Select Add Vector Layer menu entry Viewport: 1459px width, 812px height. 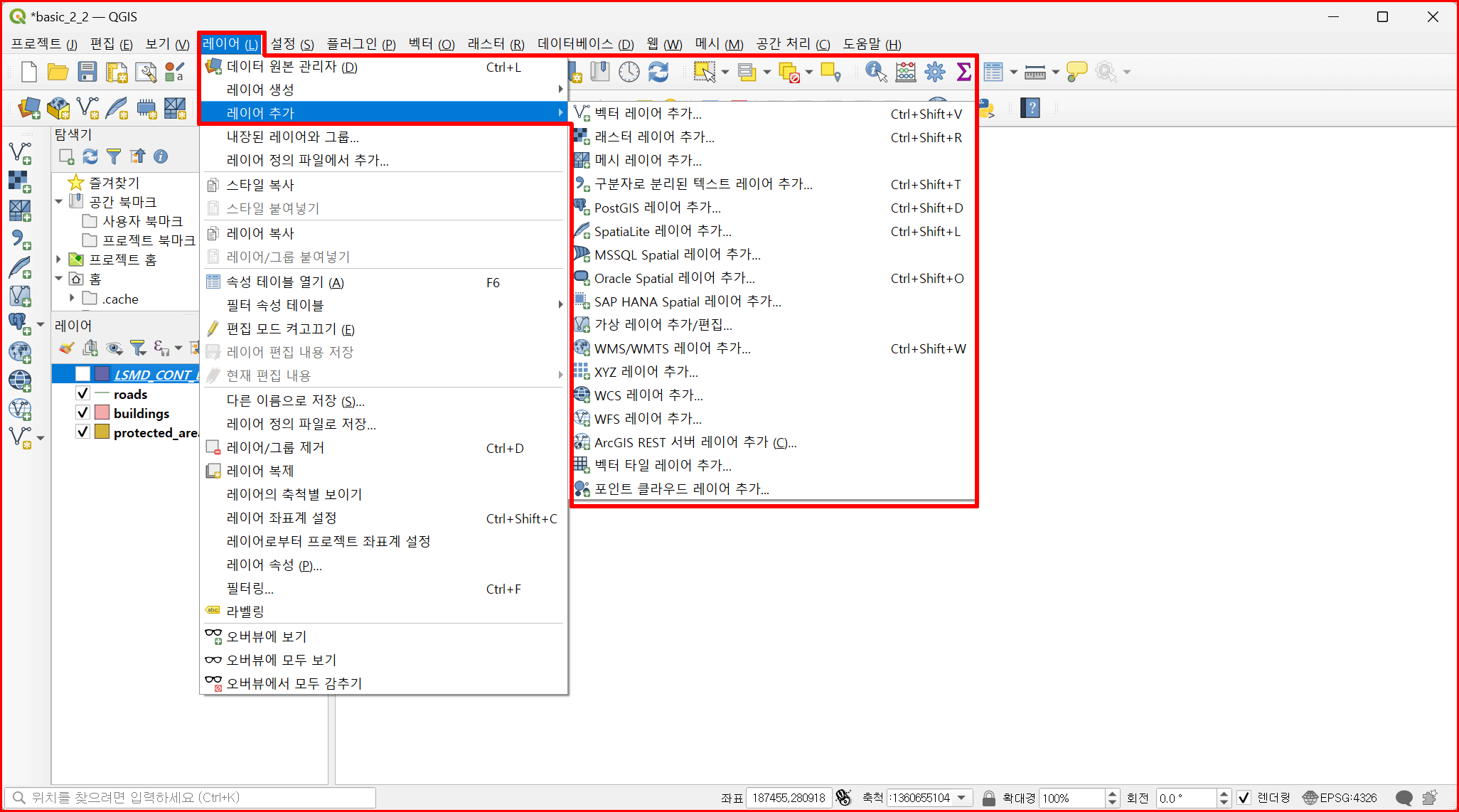(x=647, y=114)
